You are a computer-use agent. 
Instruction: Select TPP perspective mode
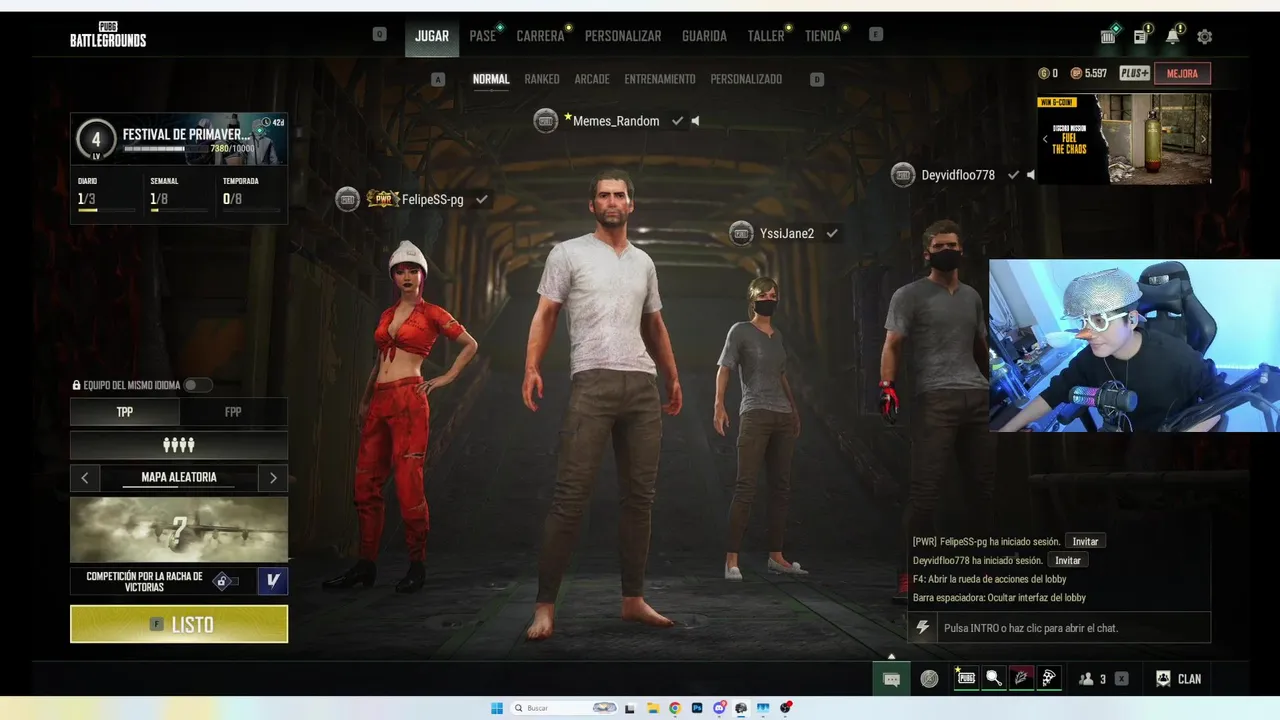tap(125, 412)
